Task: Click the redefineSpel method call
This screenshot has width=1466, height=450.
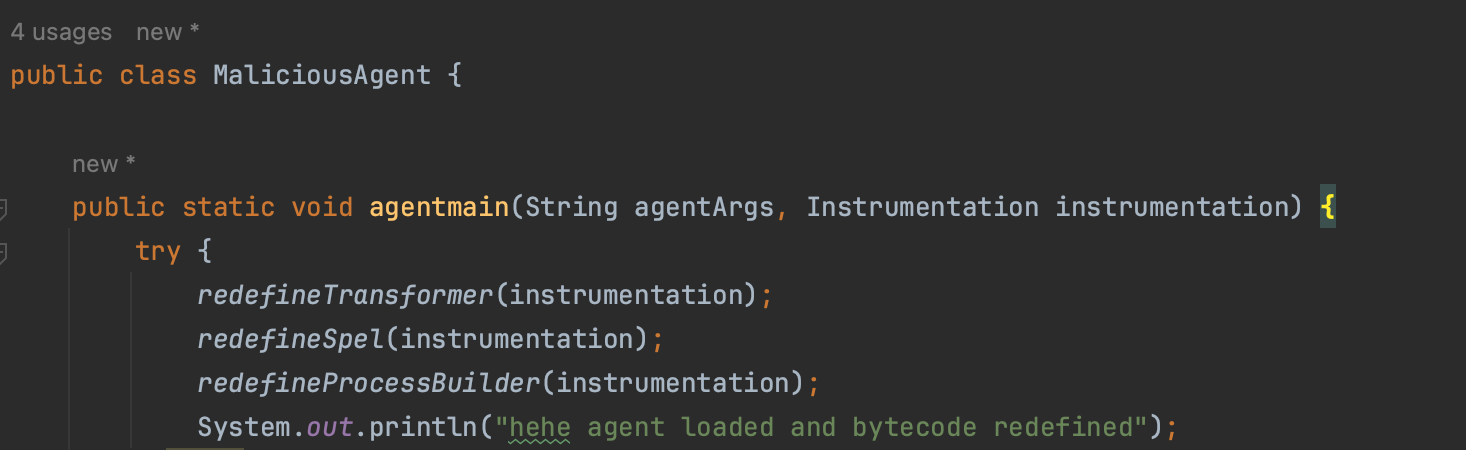Action: 291,340
